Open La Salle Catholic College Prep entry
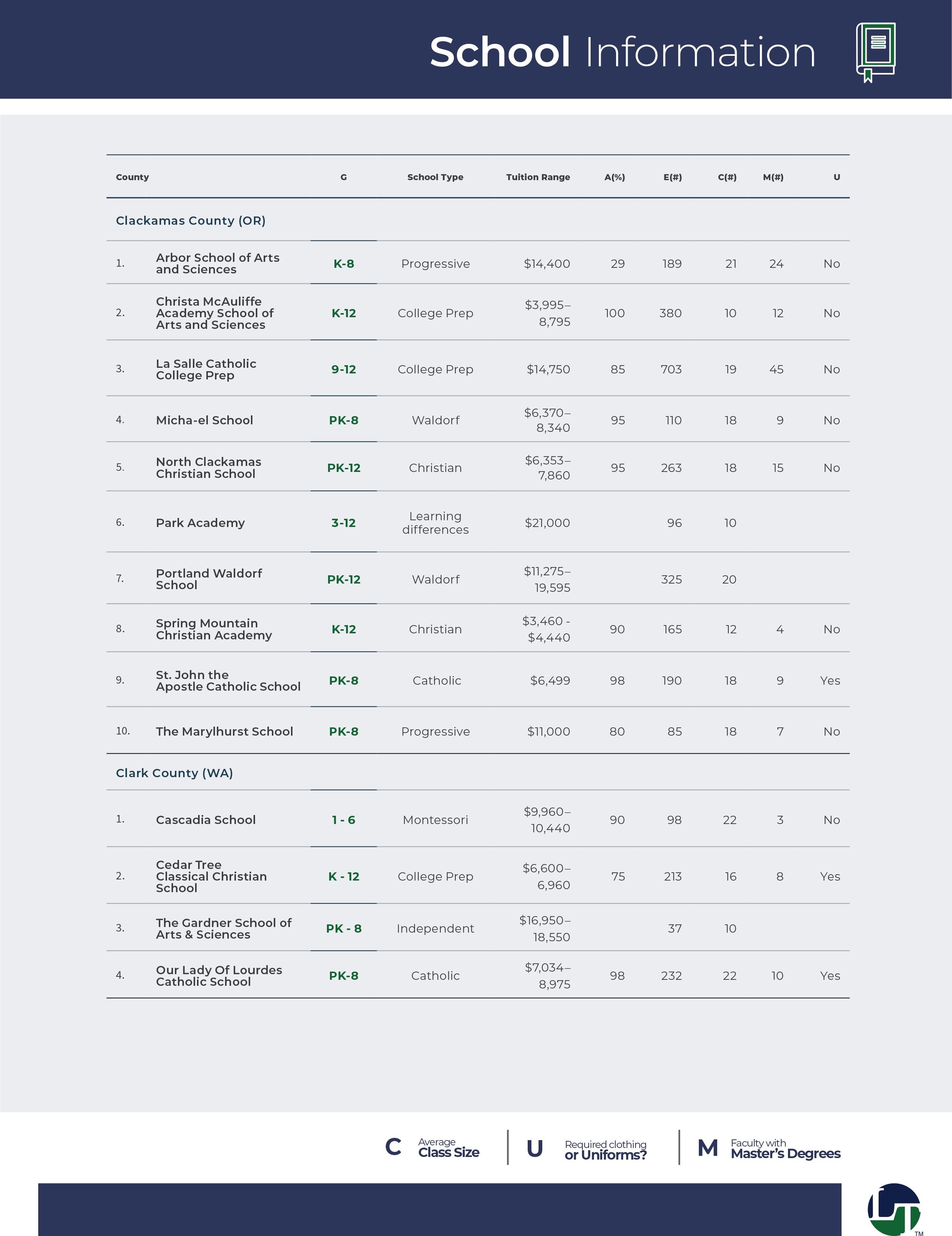Image resolution: width=952 pixels, height=1236 pixels. click(206, 370)
